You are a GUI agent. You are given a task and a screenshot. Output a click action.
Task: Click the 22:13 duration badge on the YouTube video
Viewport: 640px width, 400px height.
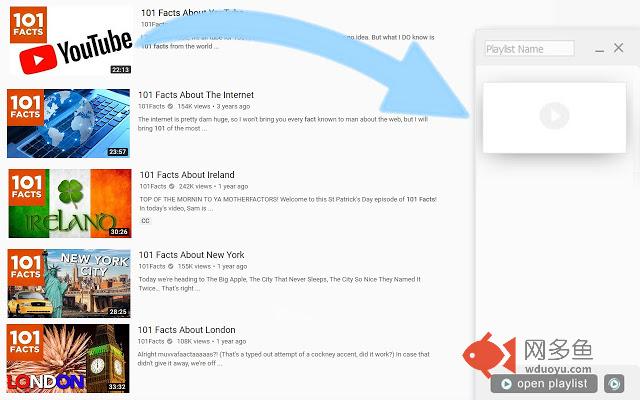121,69
